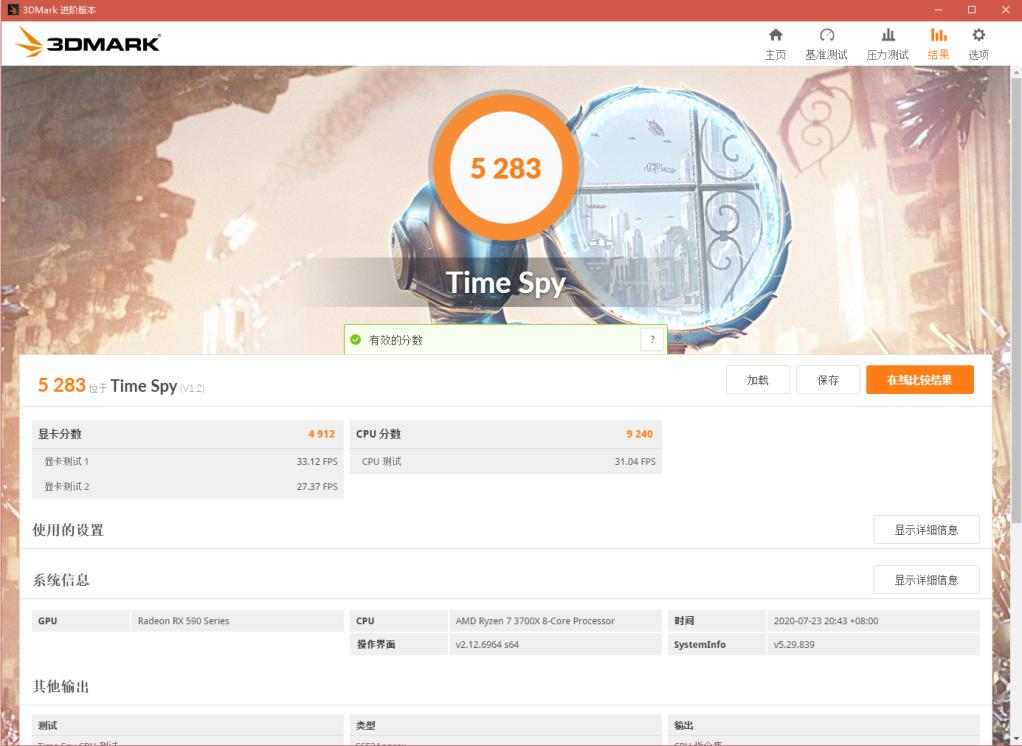This screenshot has height=746, width=1022.
Task: Click the 类型 column header
Action: [366, 725]
